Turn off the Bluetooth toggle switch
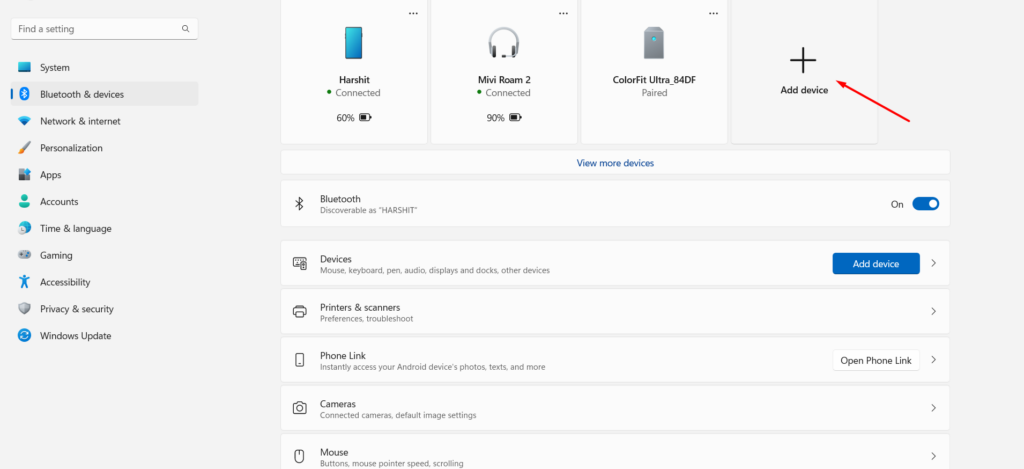Image resolution: width=1024 pixels, height=469 pixels. pos(926,204)
